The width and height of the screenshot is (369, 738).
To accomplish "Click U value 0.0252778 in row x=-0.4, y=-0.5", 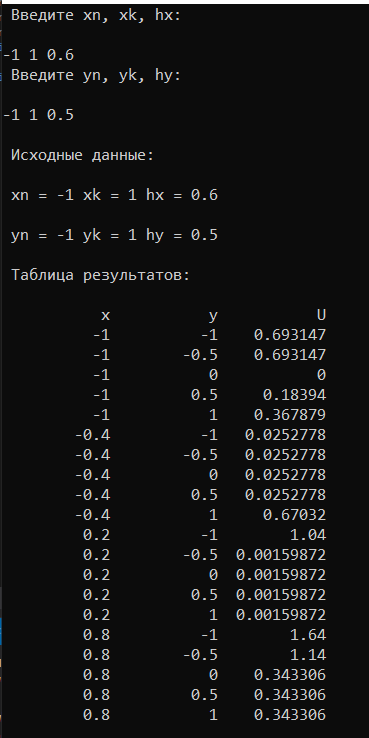I will (285, 455).
